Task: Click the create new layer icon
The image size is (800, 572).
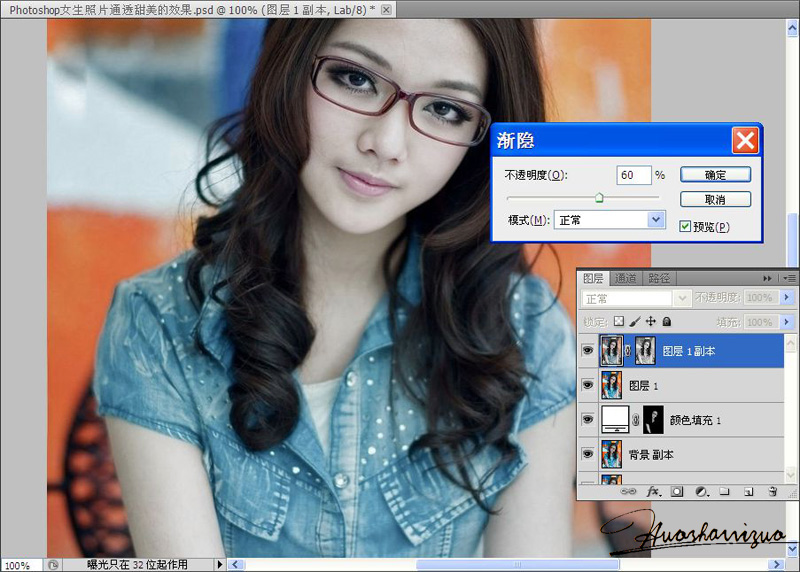Action: 748,492
